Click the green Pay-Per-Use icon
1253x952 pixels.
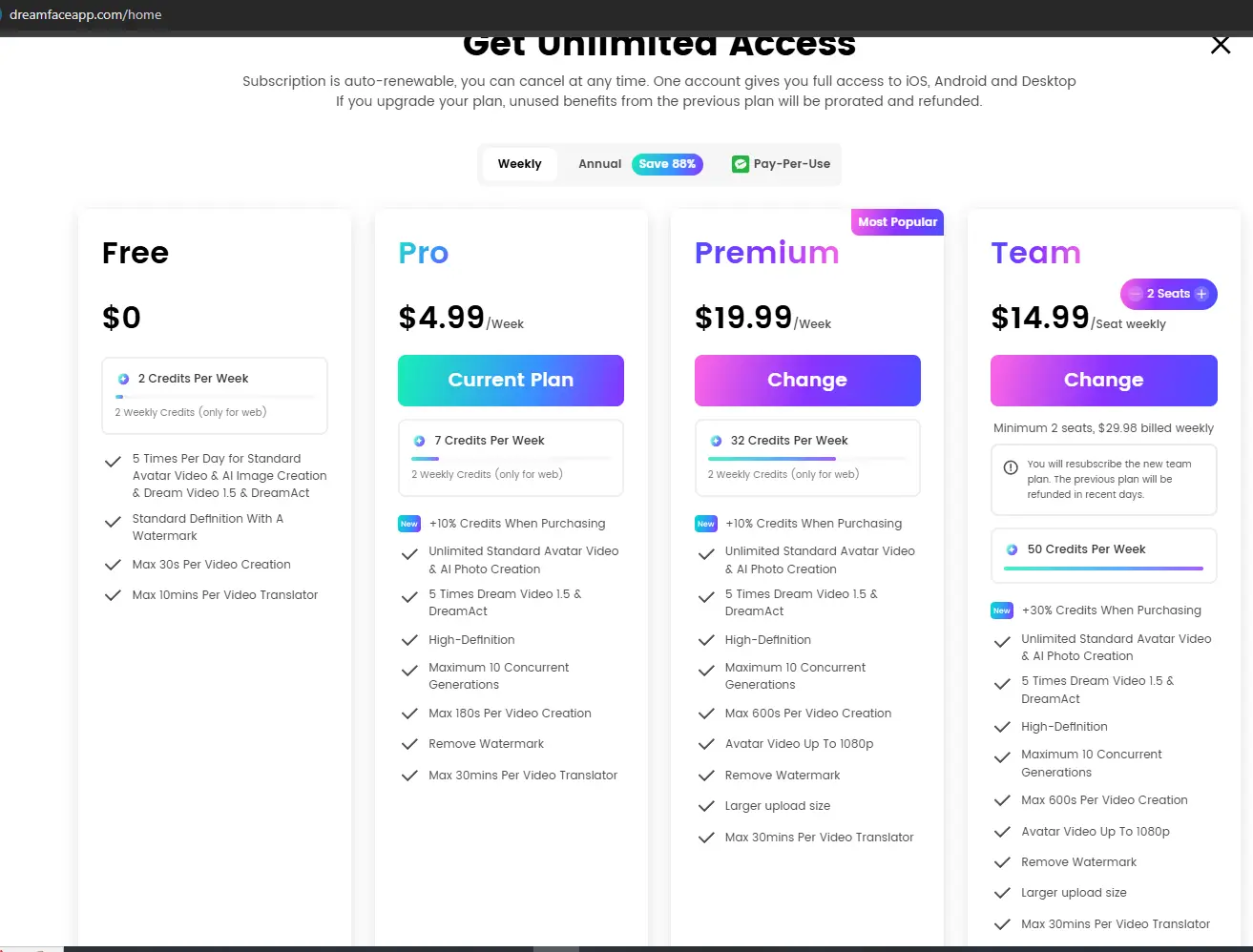pyautogui.click(x=740, y=164)
